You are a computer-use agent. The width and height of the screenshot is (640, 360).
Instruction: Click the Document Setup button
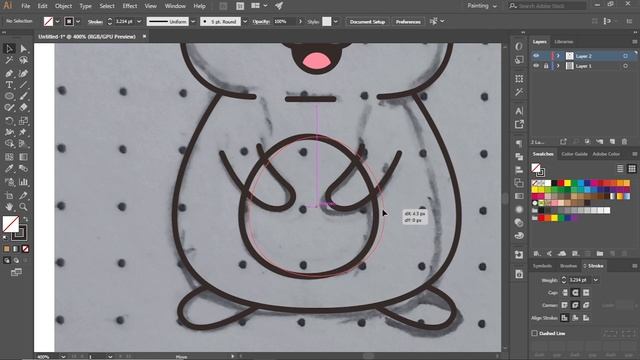[x=367, y=22]
